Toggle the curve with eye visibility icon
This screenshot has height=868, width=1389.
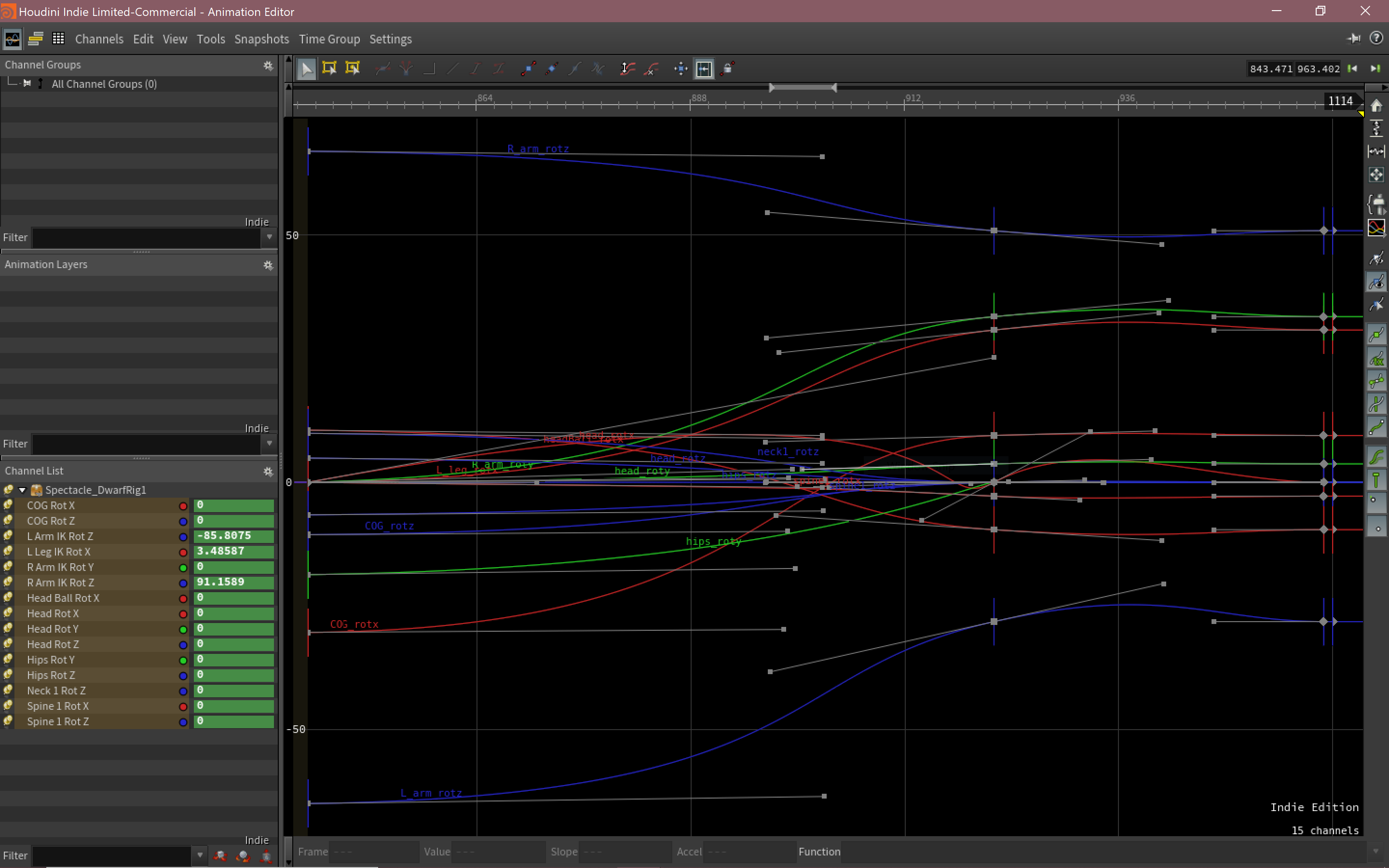pos(1376,282)
